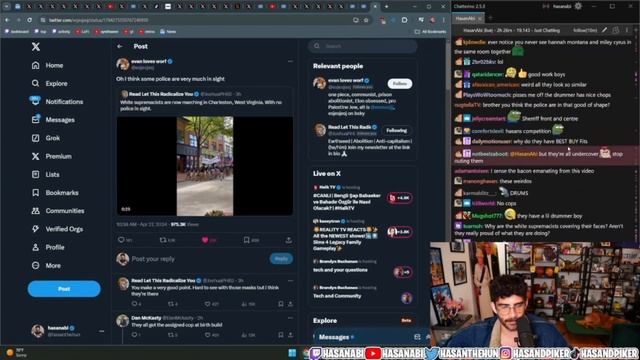Toggle the bookmark icon under the post
Viewport: 640px width, 360px height.
[247, 240]
